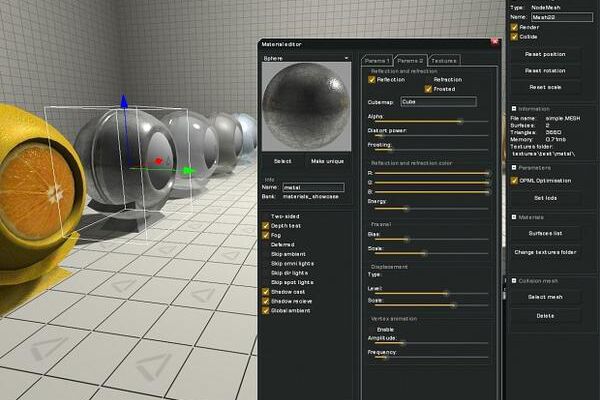Adjust the Frequency slider
Image resolution: width=600 pixels, height=400 pixels.
pos(431,357)
